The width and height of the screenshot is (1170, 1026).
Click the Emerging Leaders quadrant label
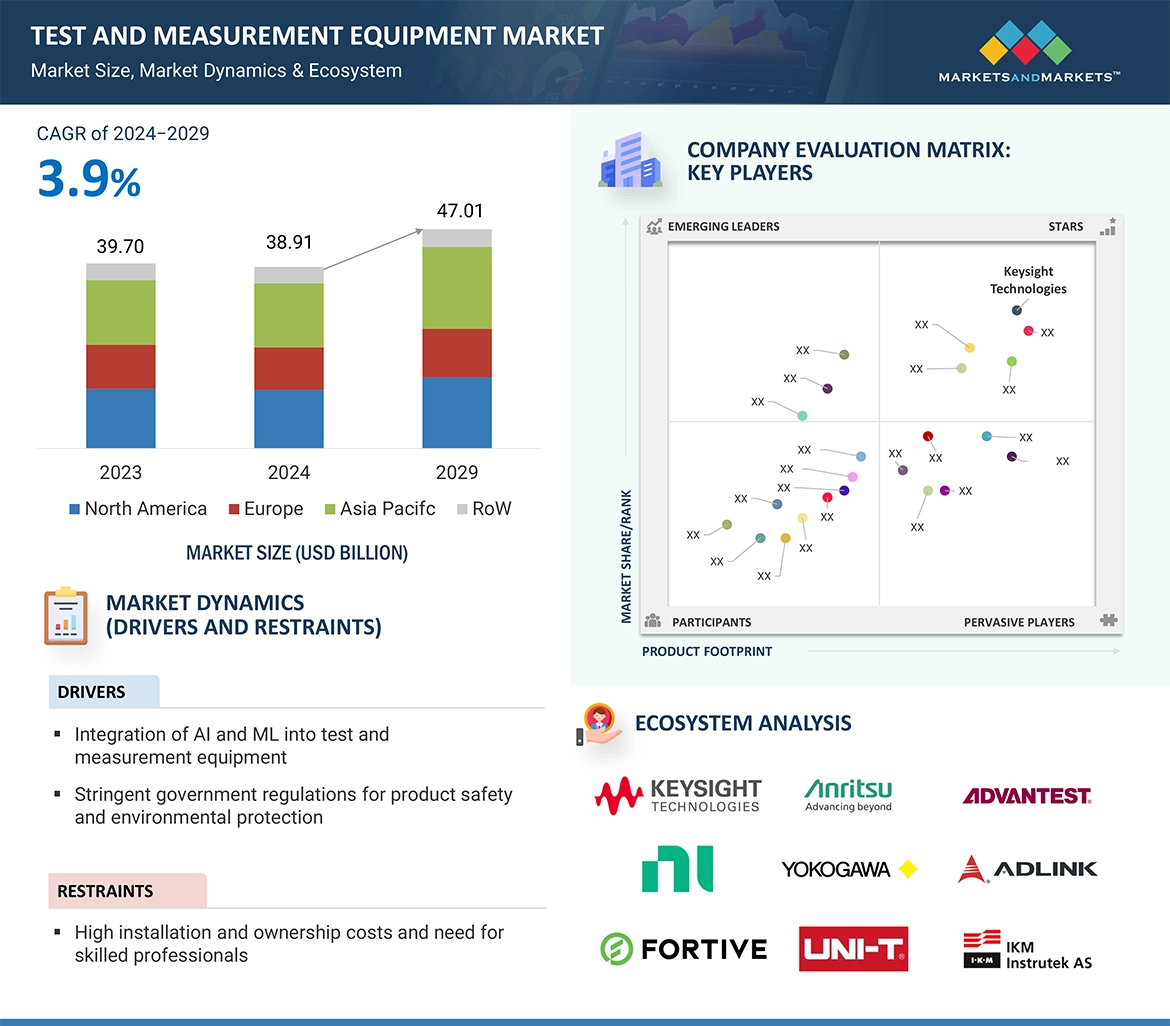coord(723,227)
